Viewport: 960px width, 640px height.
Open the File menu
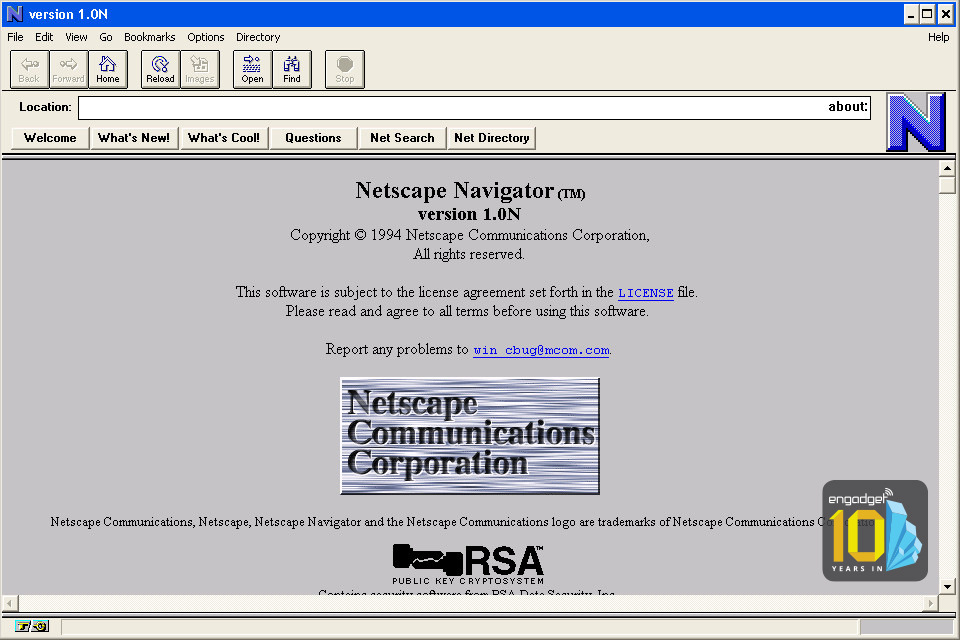[x=15, y=37]
